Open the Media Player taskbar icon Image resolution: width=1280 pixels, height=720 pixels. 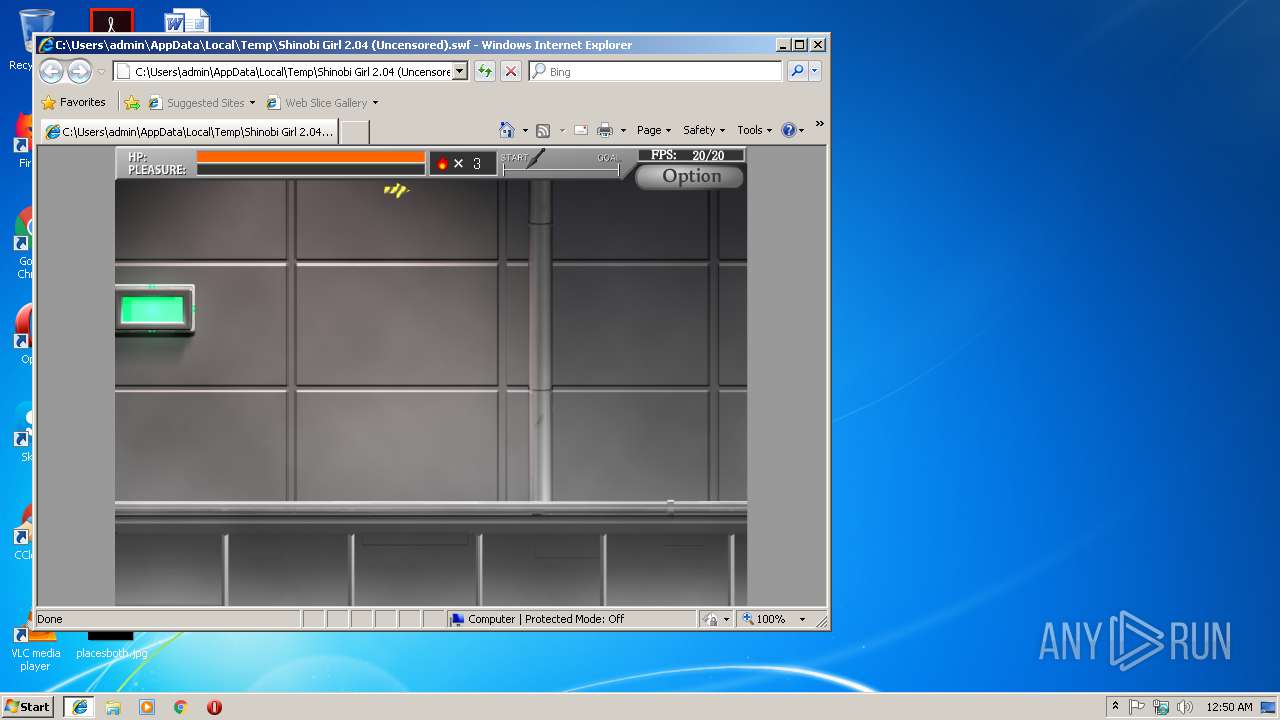[147, 707]
